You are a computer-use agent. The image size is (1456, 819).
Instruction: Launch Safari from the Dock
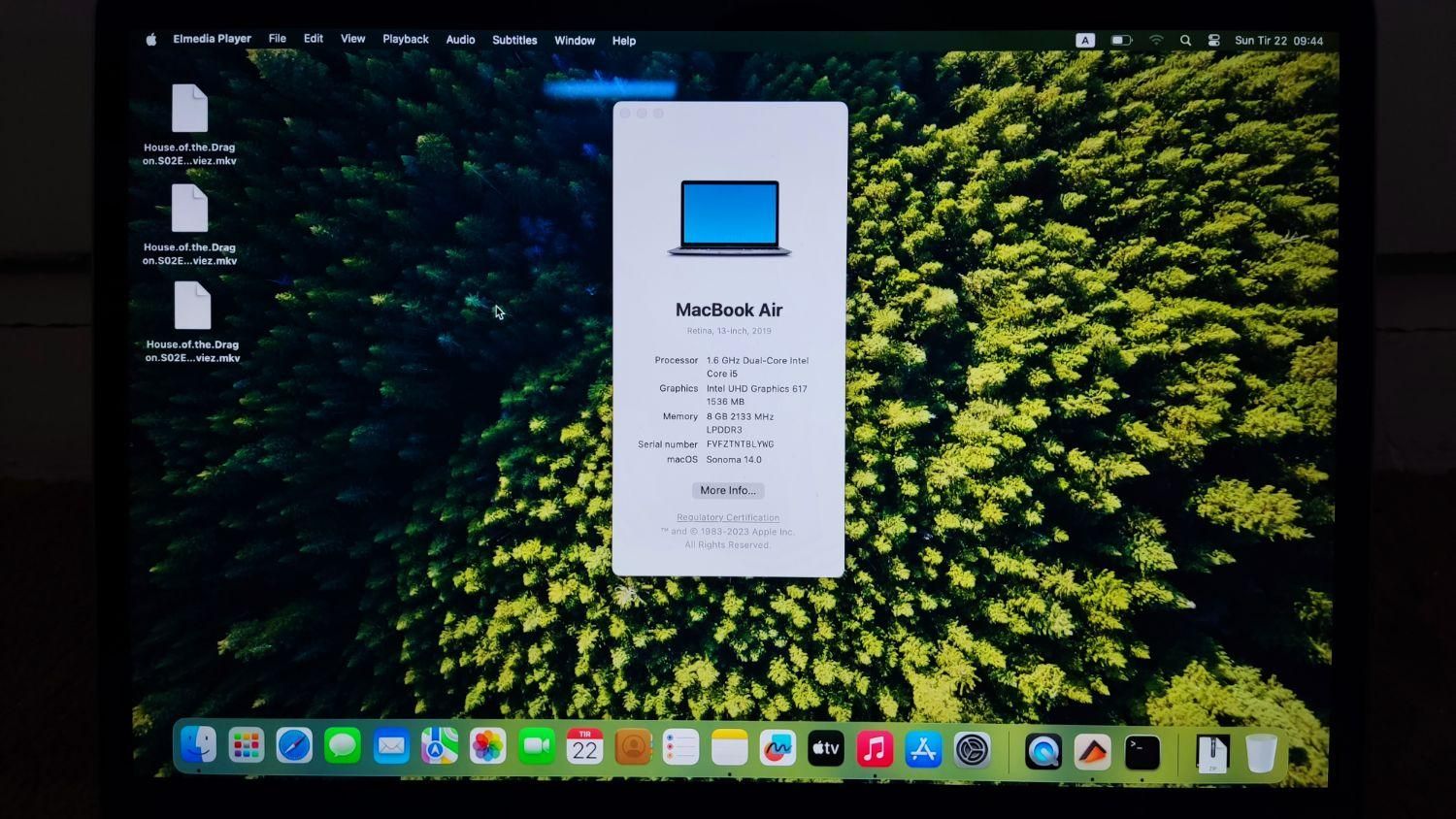tap(294, 745)
